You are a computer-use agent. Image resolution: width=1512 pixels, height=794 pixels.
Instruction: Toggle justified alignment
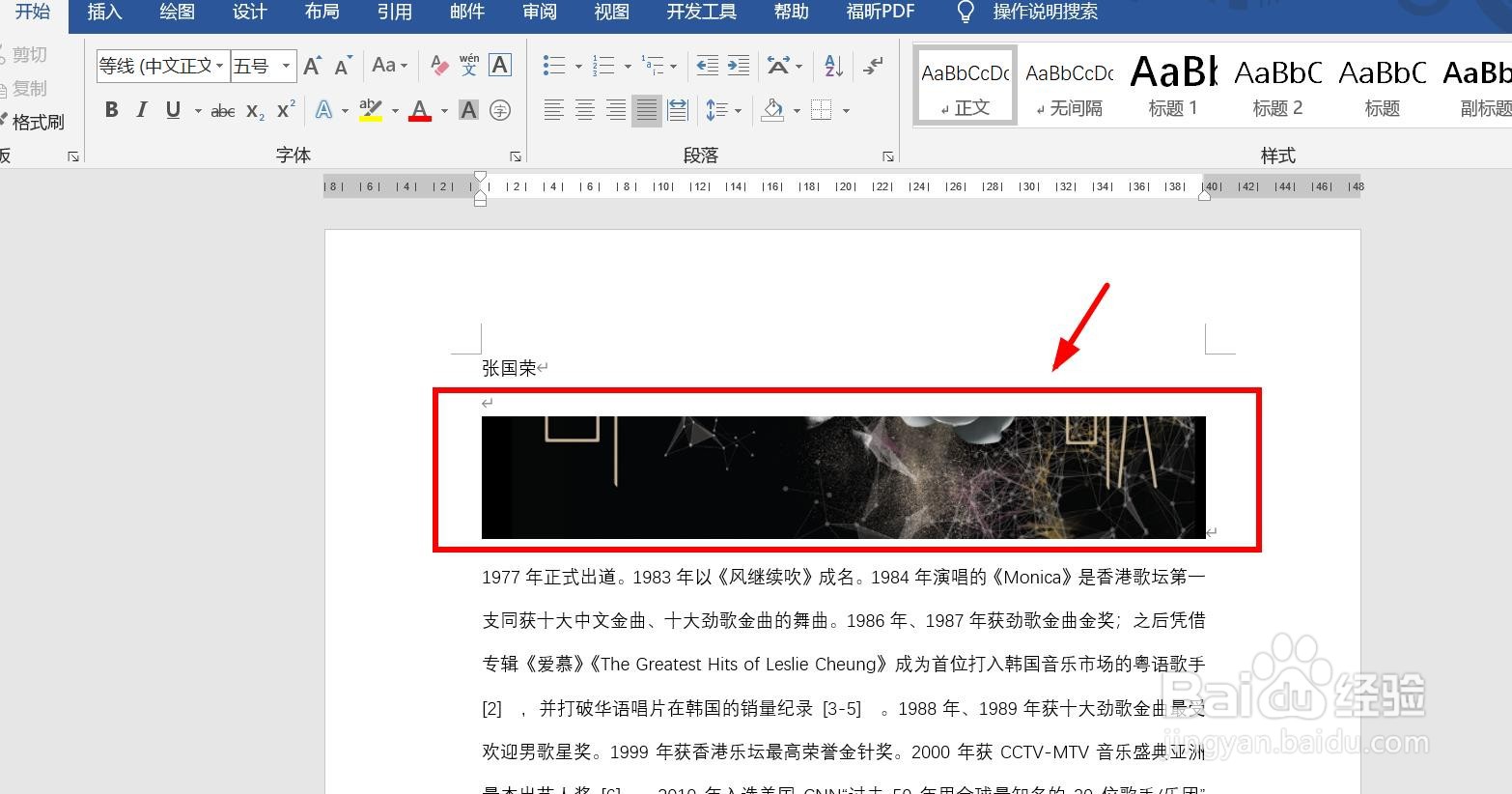(x=646, y=109)
